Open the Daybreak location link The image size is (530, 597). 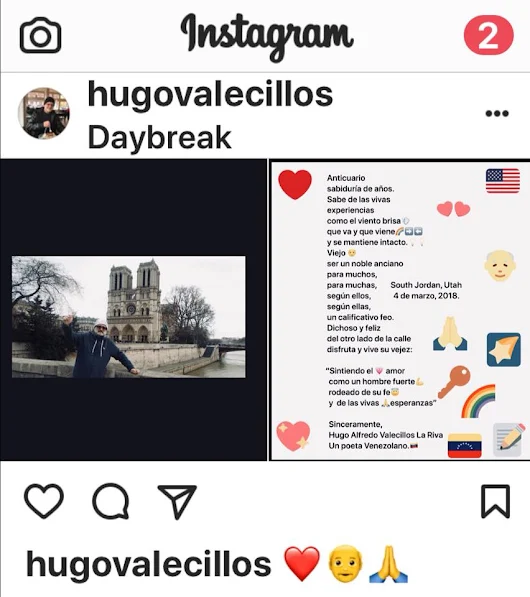pyautogui.click(x=160, y=137)
